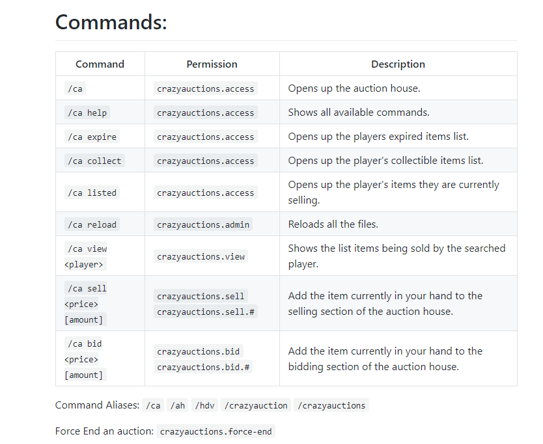Screen dimensions: 543x444
Task: Select the Command column header
Action: [100, 64]
